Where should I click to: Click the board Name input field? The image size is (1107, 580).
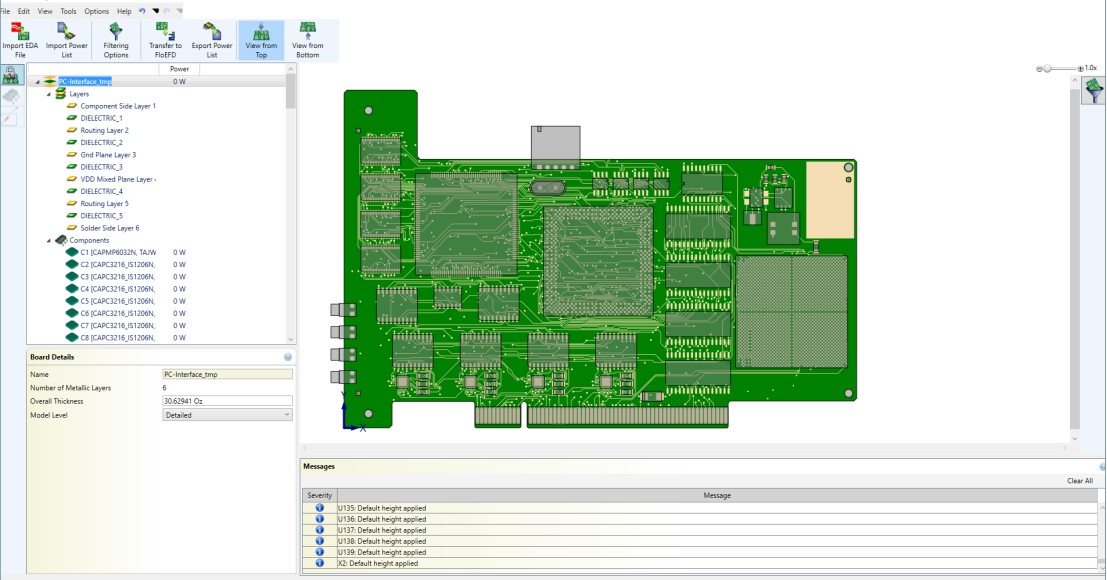pyautogui.click(x=227, y=375)
